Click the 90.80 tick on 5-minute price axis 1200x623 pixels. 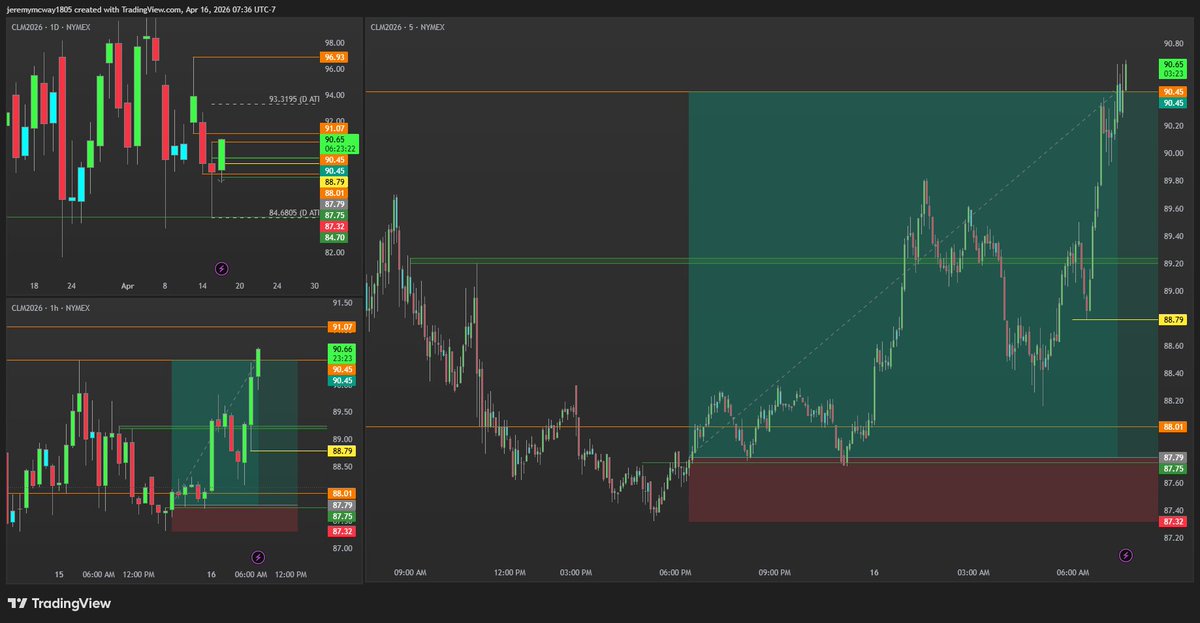pos(1174,43)
